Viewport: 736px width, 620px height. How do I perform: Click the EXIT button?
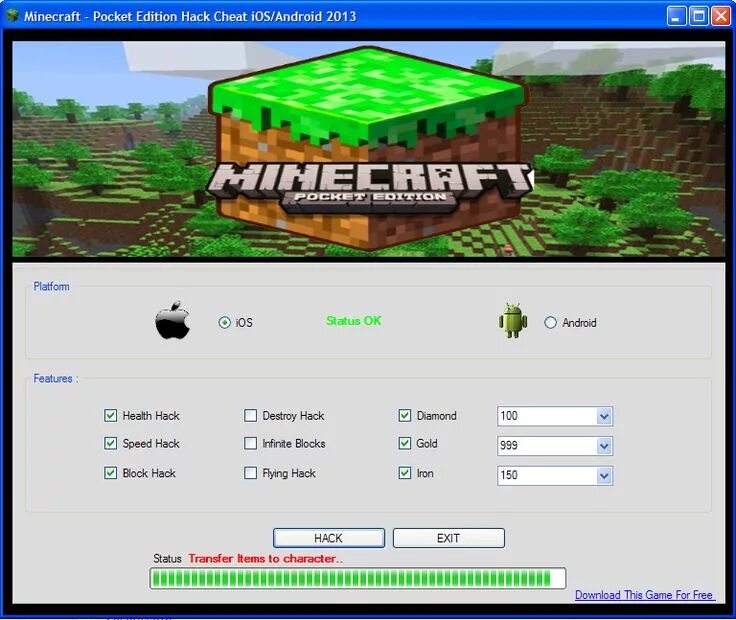click(x=449, y=538)
